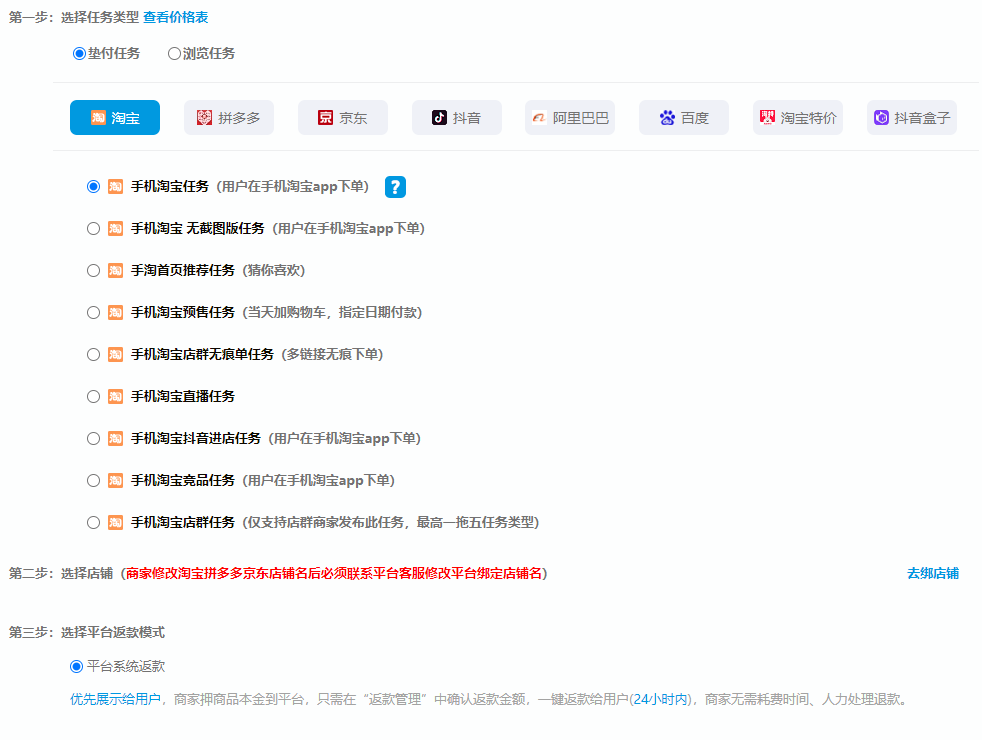Viewport: 982px width, 740px height.
Task: Pick the 手淘首页推荐任务 radio option
Action: click(93, 270)
